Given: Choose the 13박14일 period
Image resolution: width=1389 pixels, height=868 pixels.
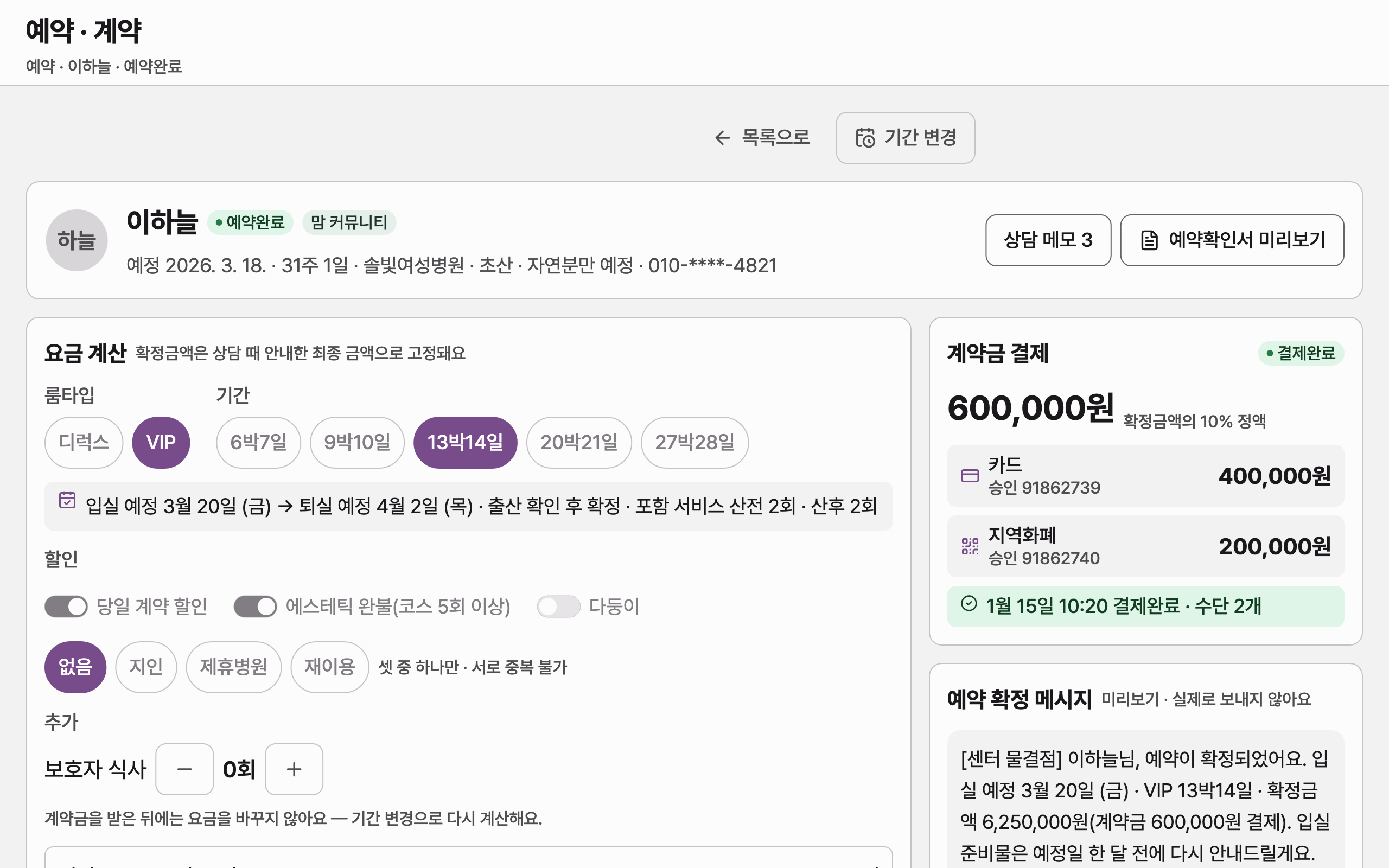Looking at the screenshot, I should click(x=465, y=443).
